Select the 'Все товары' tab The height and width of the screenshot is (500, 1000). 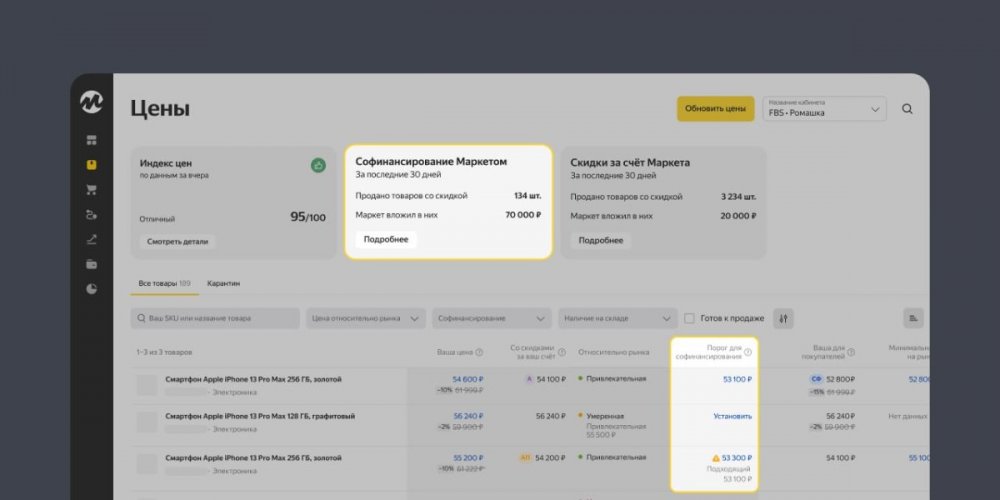tap(163, 284)
